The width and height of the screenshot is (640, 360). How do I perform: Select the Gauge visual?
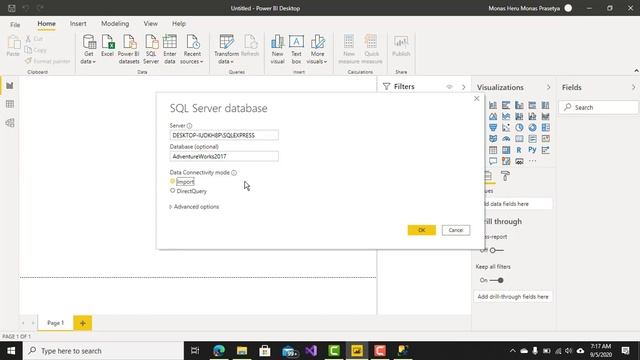(506, 139)
